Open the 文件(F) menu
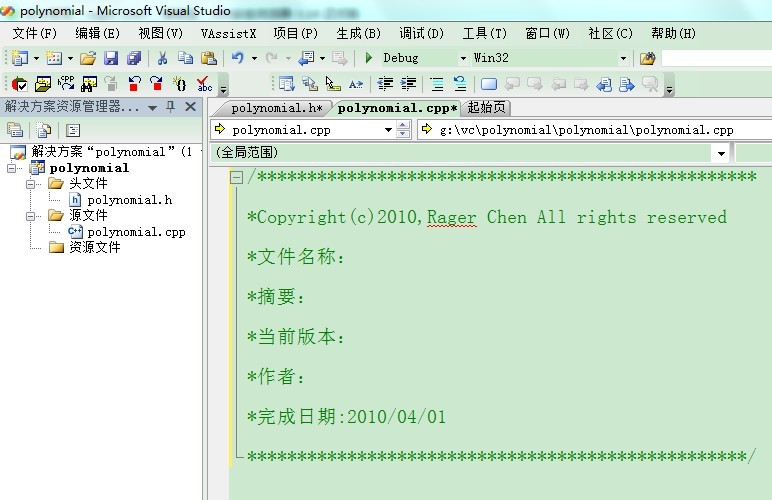 [34, 33]
